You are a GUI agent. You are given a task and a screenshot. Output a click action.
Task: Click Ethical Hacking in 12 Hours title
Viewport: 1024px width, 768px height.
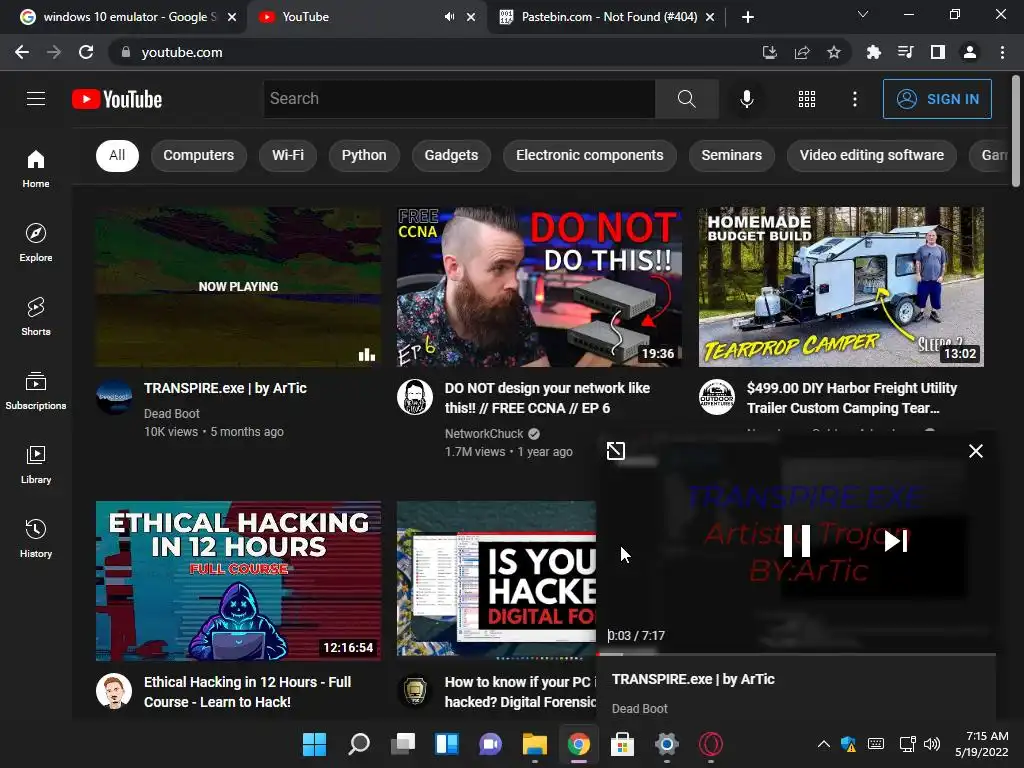pos(248,692)
